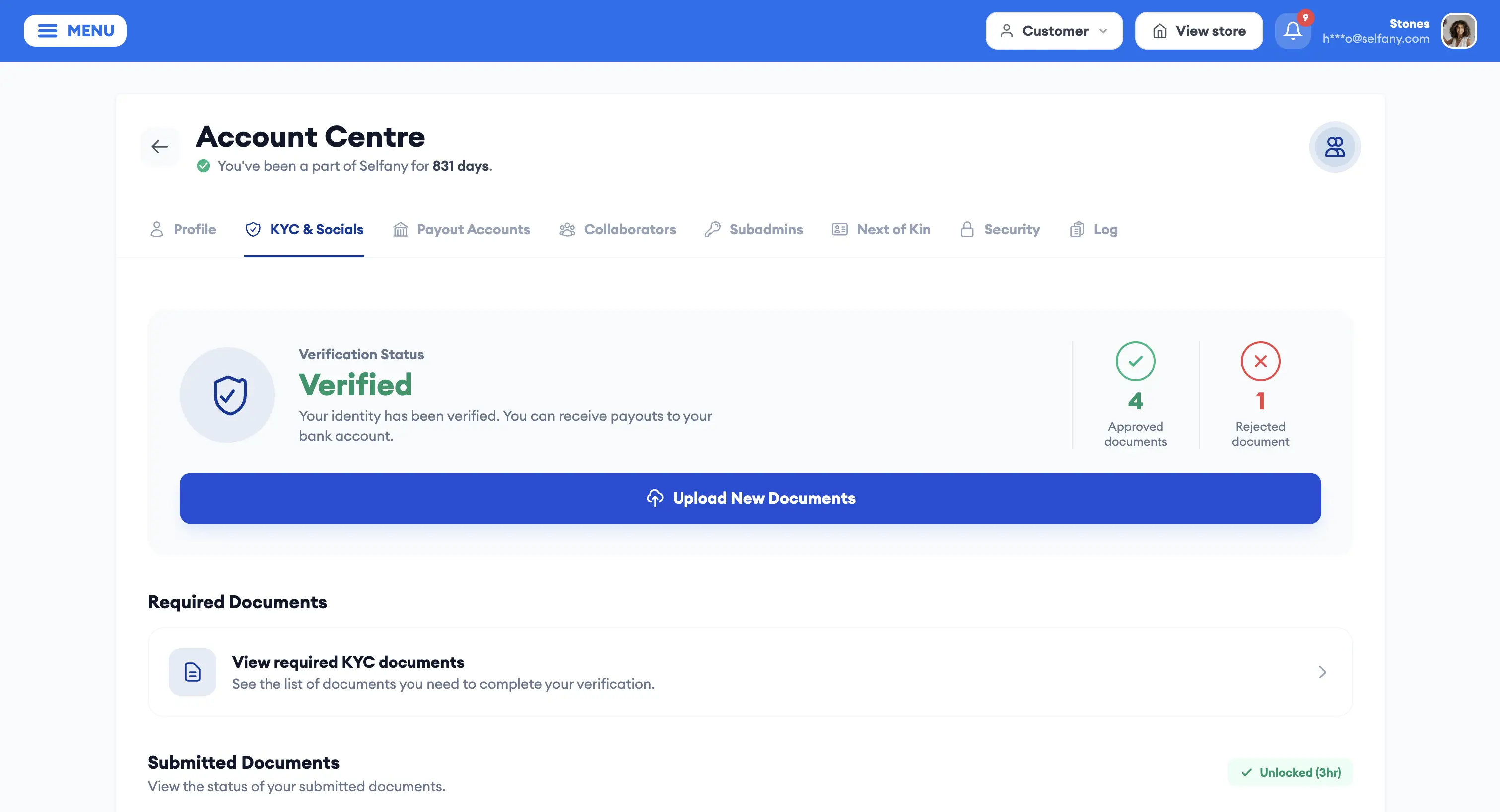Viewport: 1500px width, 812px height.
Task: Open the Security tab
Action: point(1000,229)
